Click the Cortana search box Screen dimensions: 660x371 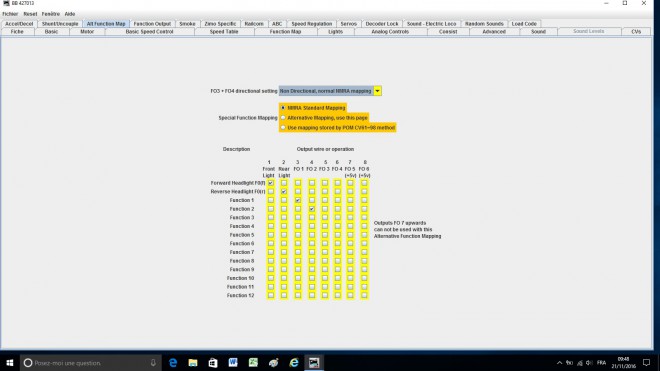[90, 363]
